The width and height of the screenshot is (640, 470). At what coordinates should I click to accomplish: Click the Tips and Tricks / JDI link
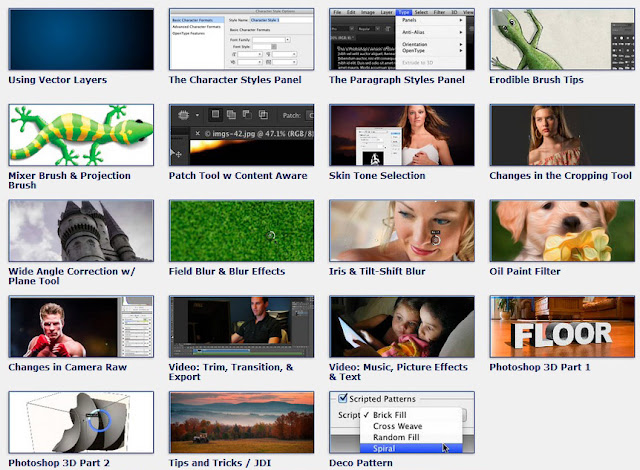point(220,463)
